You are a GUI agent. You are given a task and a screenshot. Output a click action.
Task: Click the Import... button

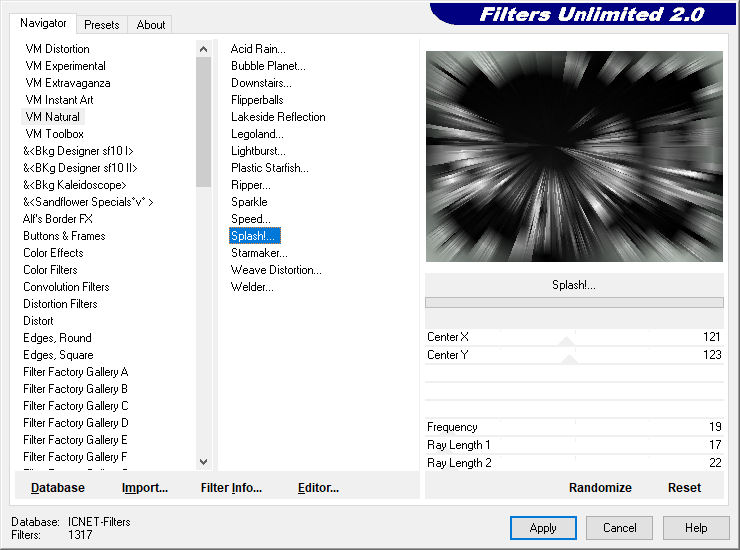tap(145, 488)
